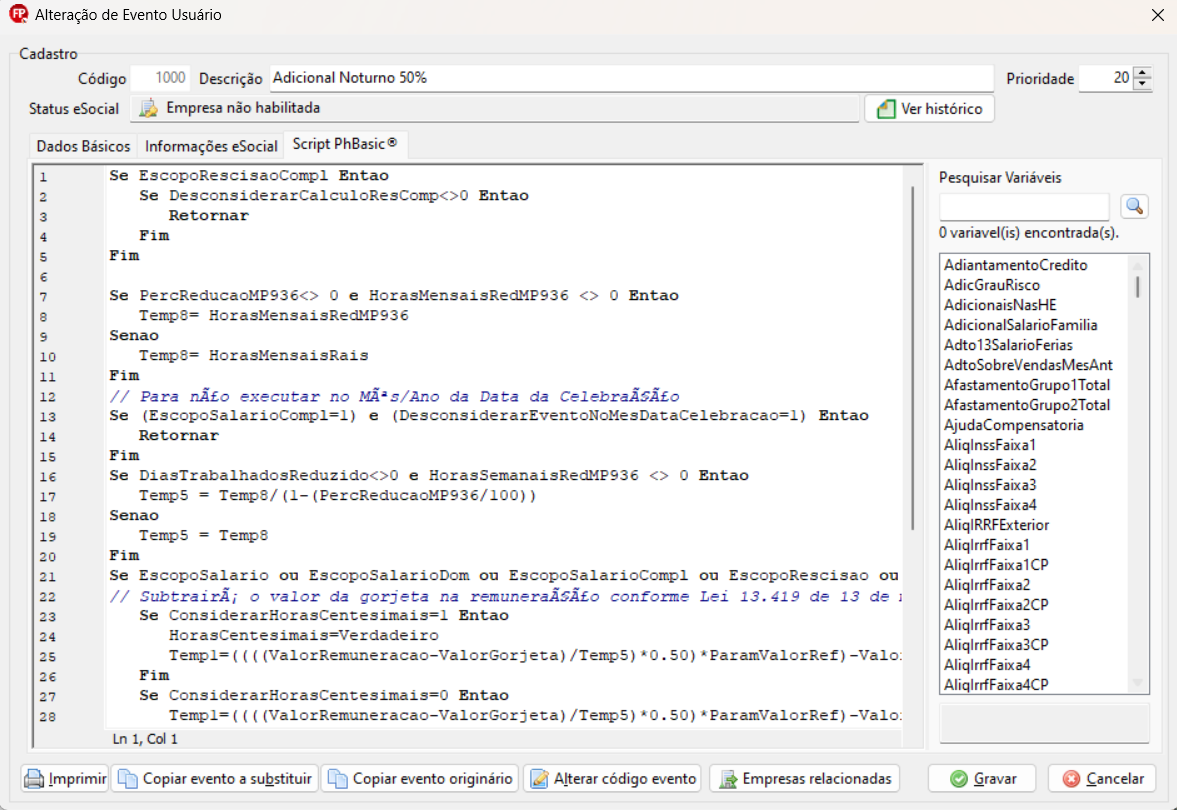Select variable AdicionaisNasHE

(1000, 305)
